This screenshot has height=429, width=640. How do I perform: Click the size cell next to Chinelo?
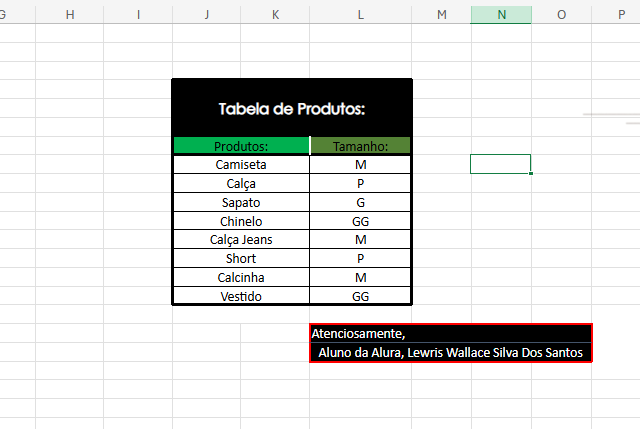point(360,221)
